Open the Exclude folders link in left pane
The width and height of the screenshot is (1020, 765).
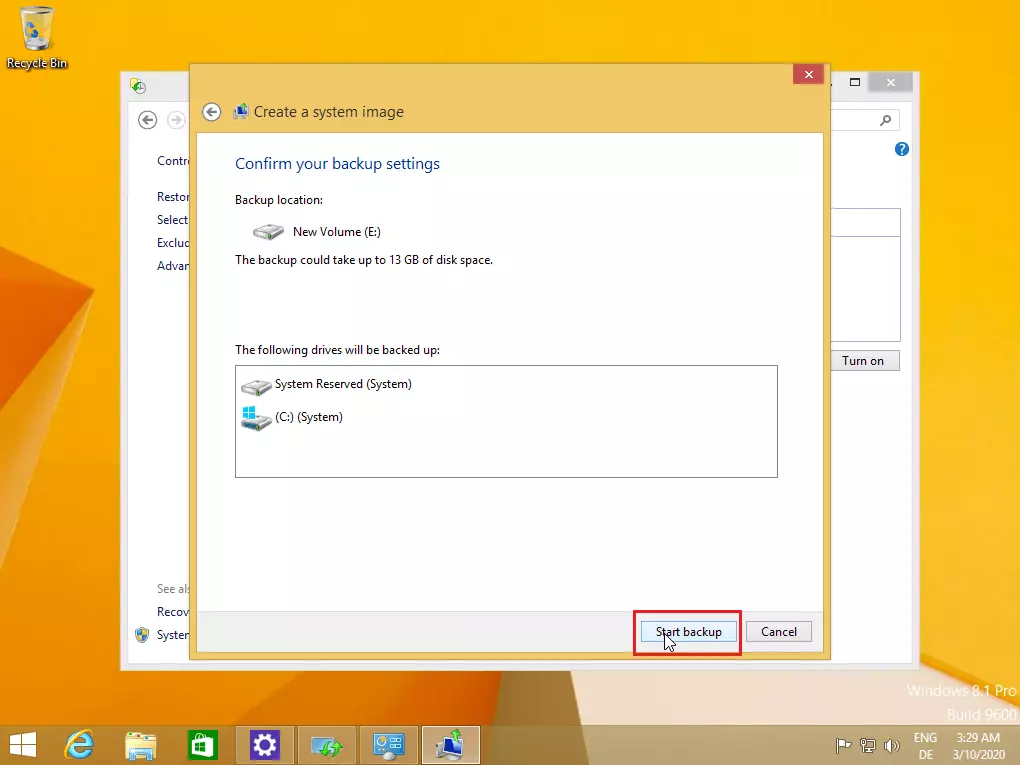173,243
